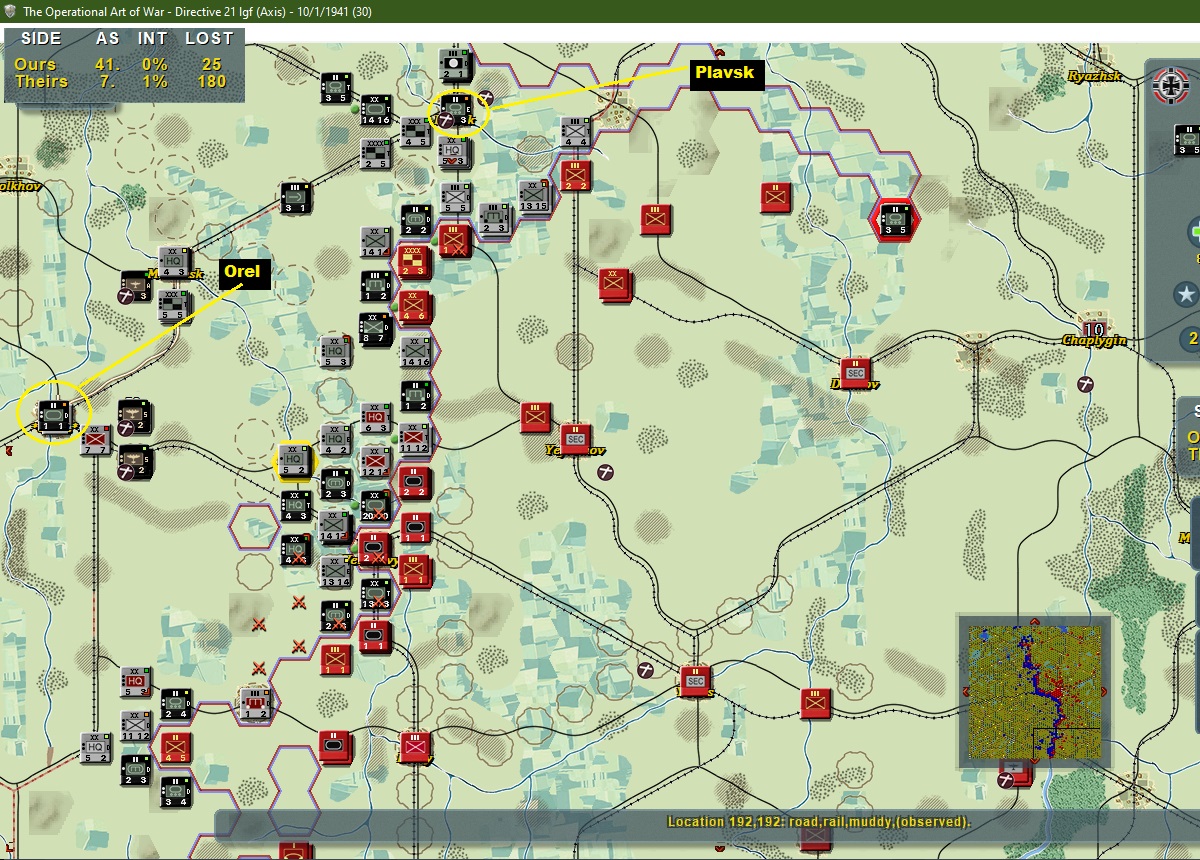Screen dimensions: 1200x860
Task: Select the grey 1-2 unit with red tank symbol
Action: [x=256, y=703]
